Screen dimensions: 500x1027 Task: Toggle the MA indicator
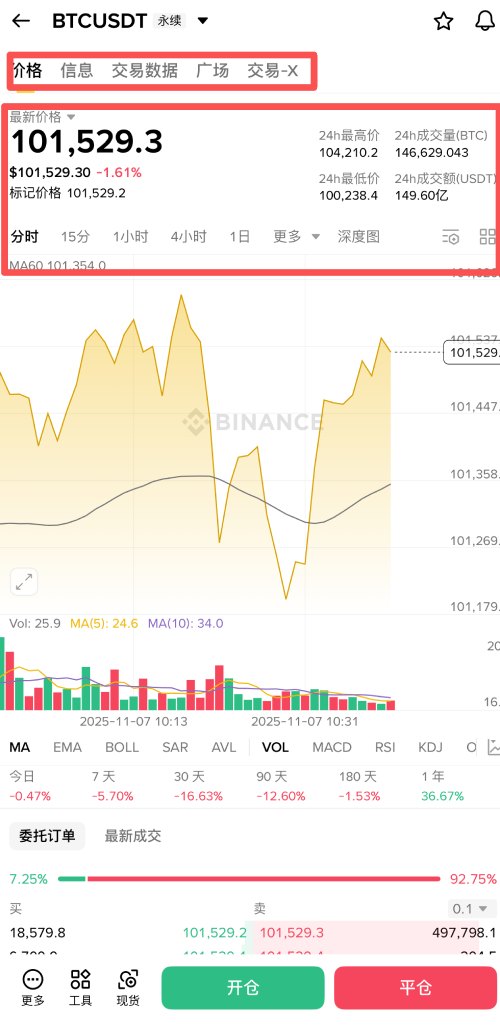20,747
